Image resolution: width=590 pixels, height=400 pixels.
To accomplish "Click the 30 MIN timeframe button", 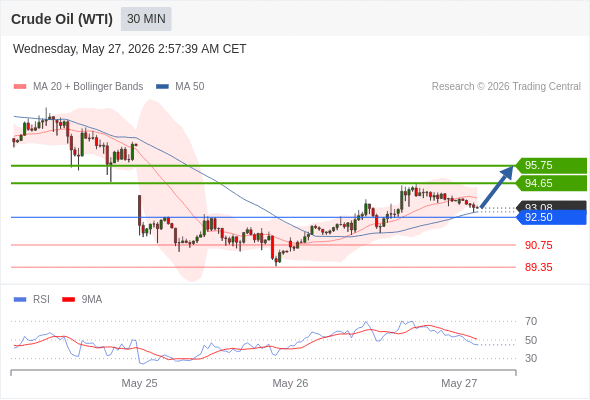I will [x=146, y=19].
